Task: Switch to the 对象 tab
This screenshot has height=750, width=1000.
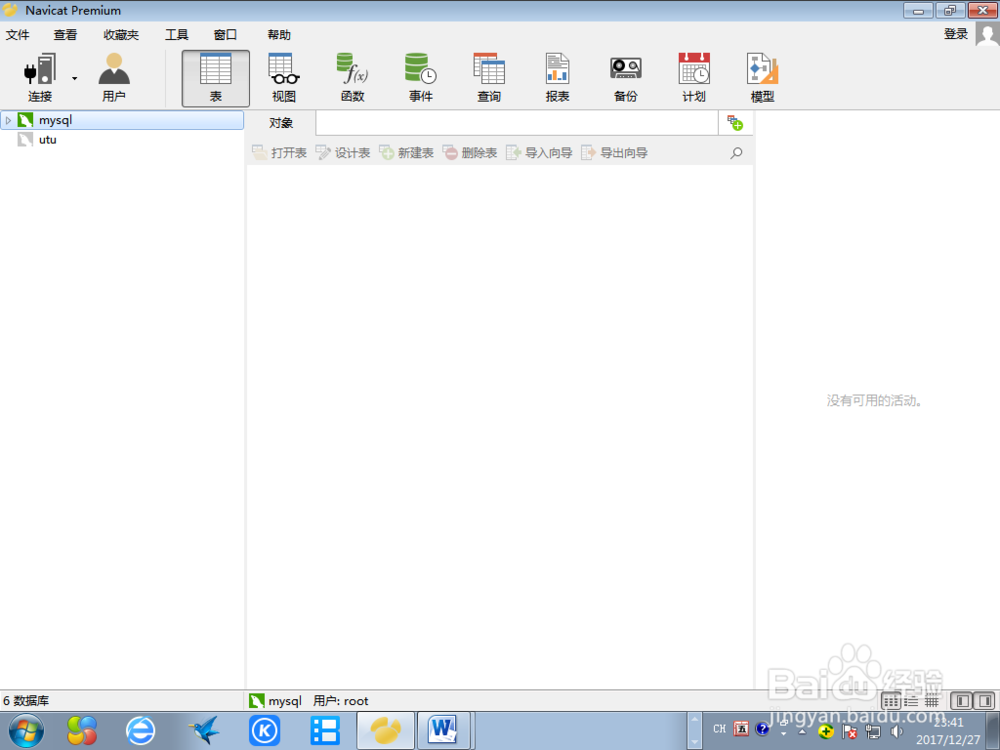Action: click(281, 123)
